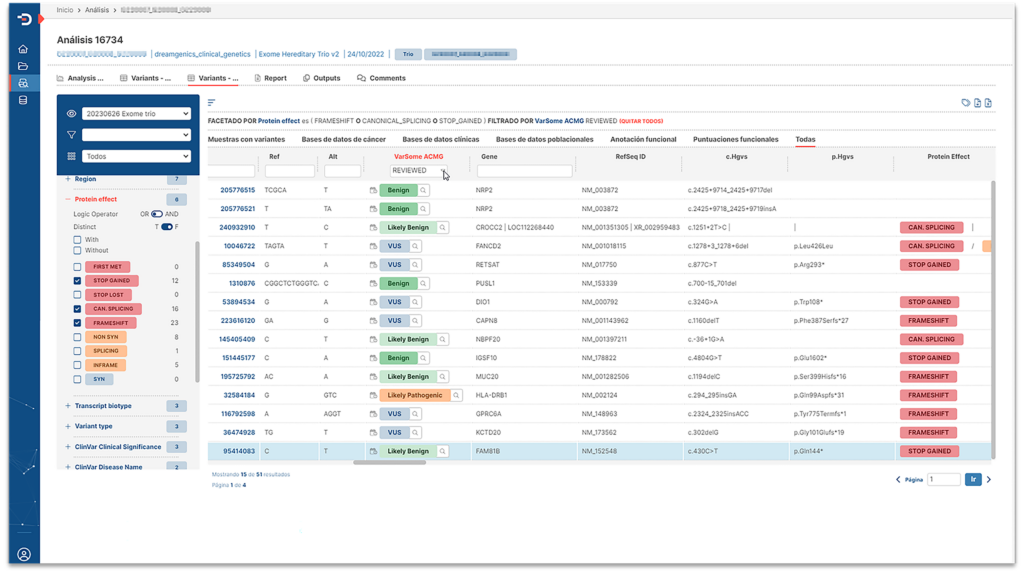Viewport: 1024px width, 571px height.
Task: Open the analysis search icon in the sidebar
Action: pyautogui.click(x=23, y=83)
